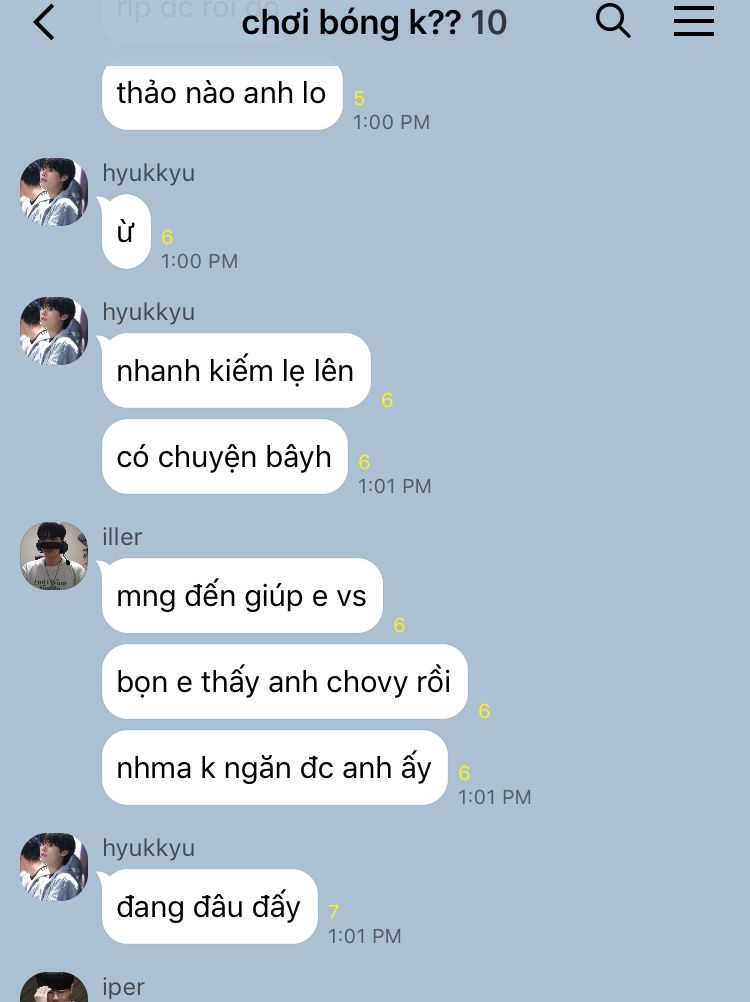Tap hyukkyu's avatar beside "nhanh kiếm lẹ lên"

point(54,331)
